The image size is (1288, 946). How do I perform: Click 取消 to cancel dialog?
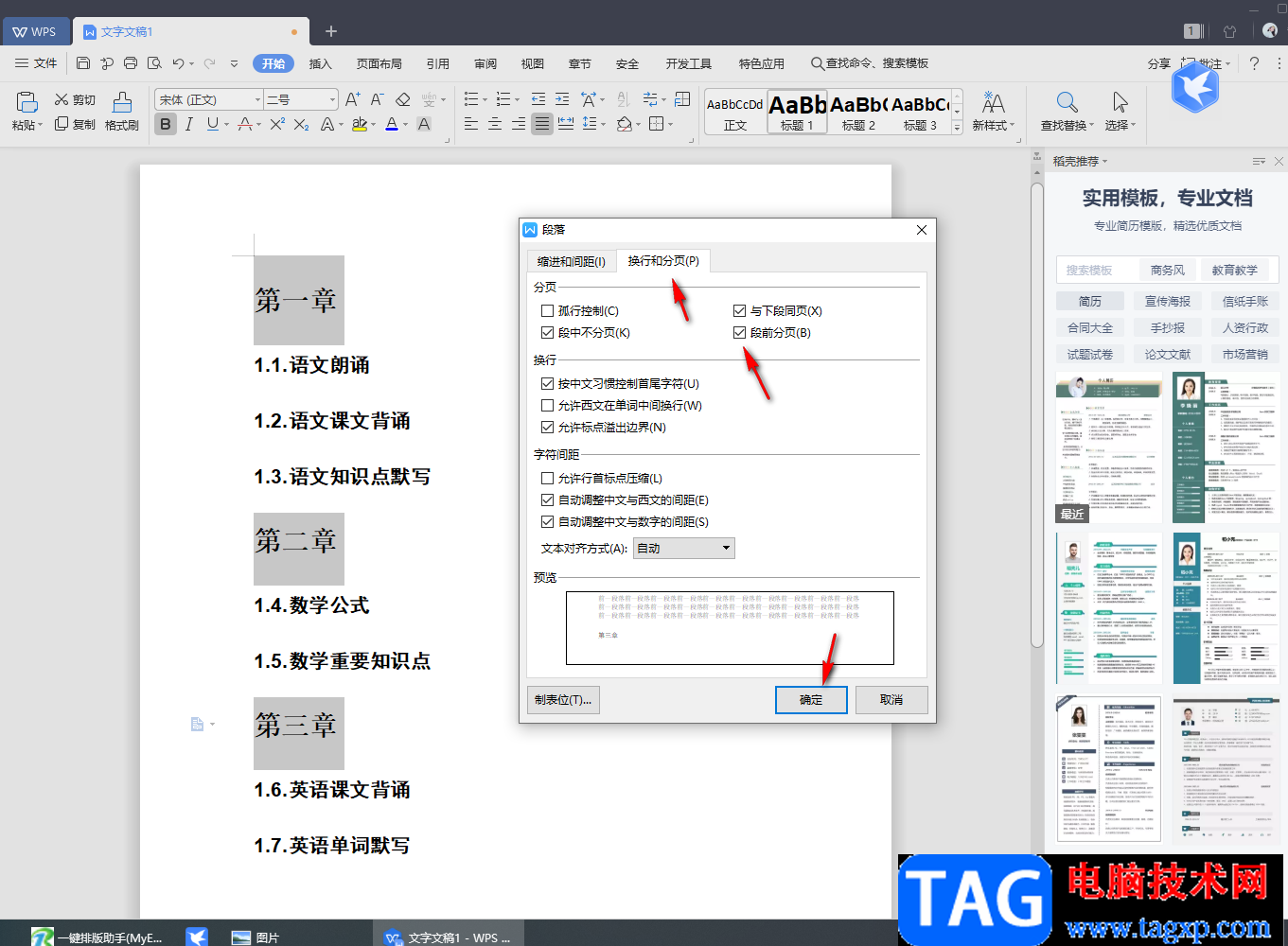point(891,700)
